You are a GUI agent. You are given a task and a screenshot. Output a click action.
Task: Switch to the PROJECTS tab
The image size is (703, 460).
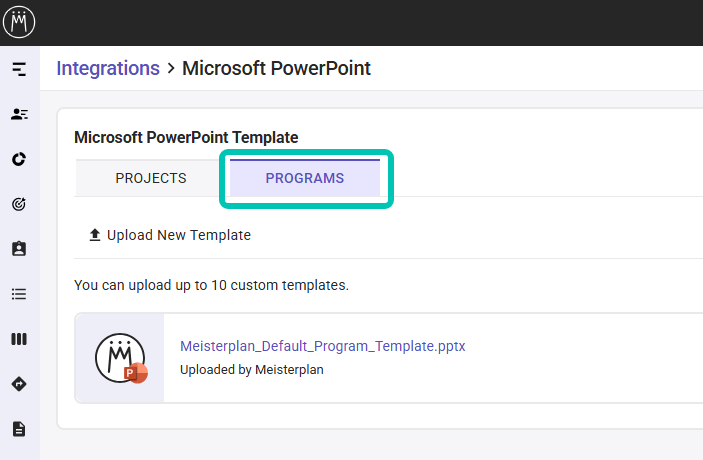pos(151,178)
